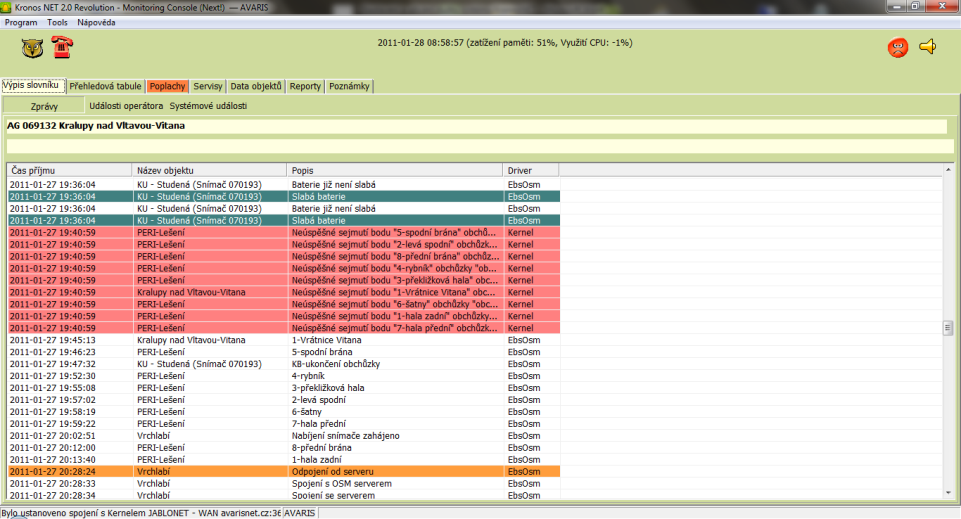
Task: Select red row Neúspěšné sejmutí bodu "1-Vrátnice Vitana"
Action: [x=284, y=292]
